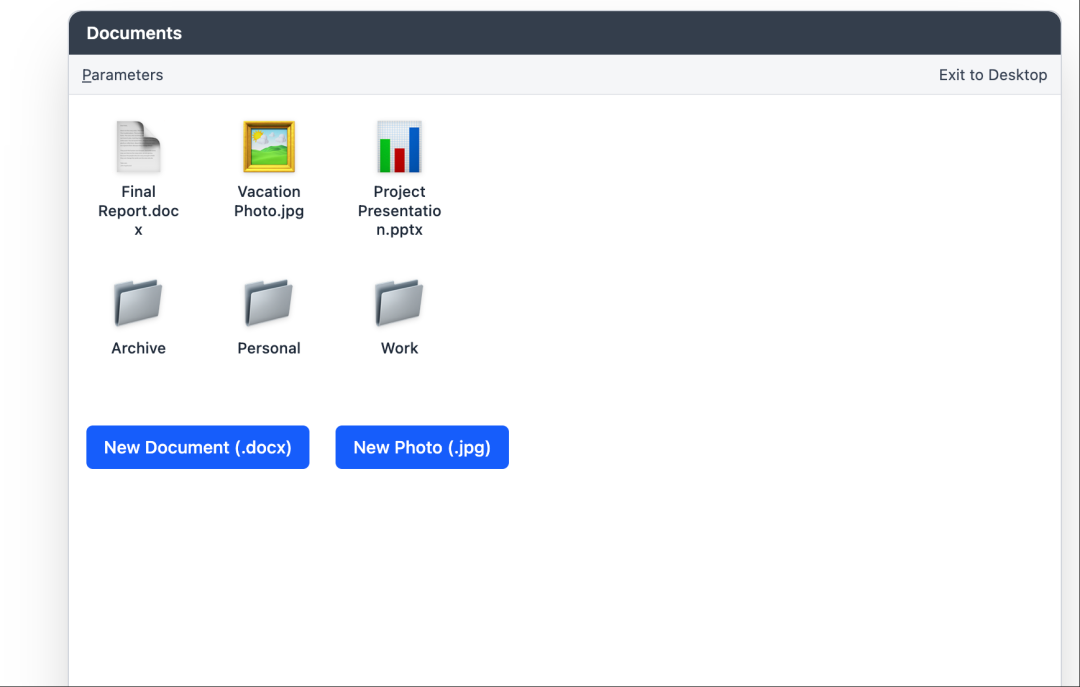Click Exit to Desktop
Screen dimensions: 1080x687
click(992, 75)
